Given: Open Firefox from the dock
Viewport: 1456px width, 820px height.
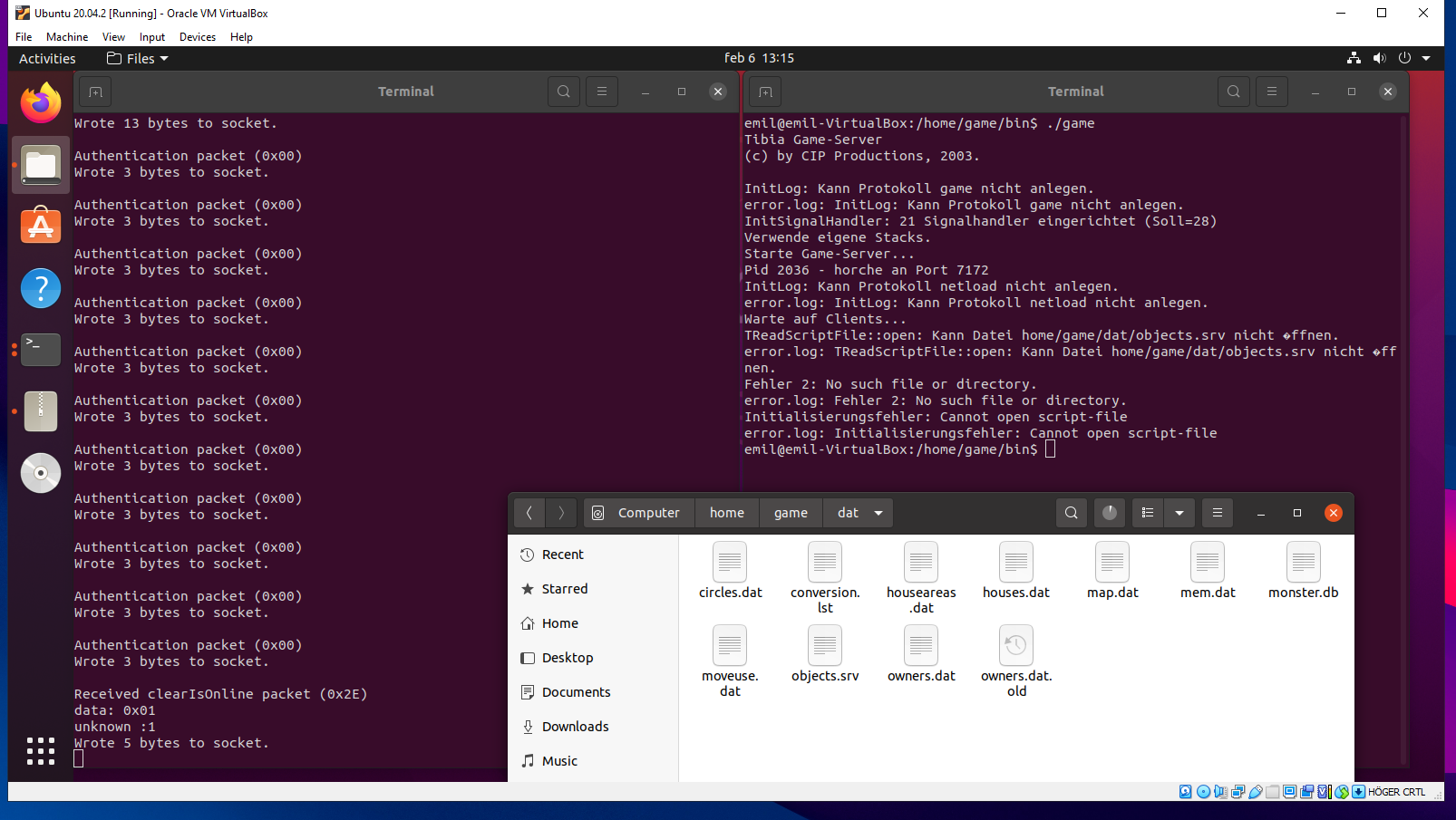Looking at the screenshot, I should point(41,103).
